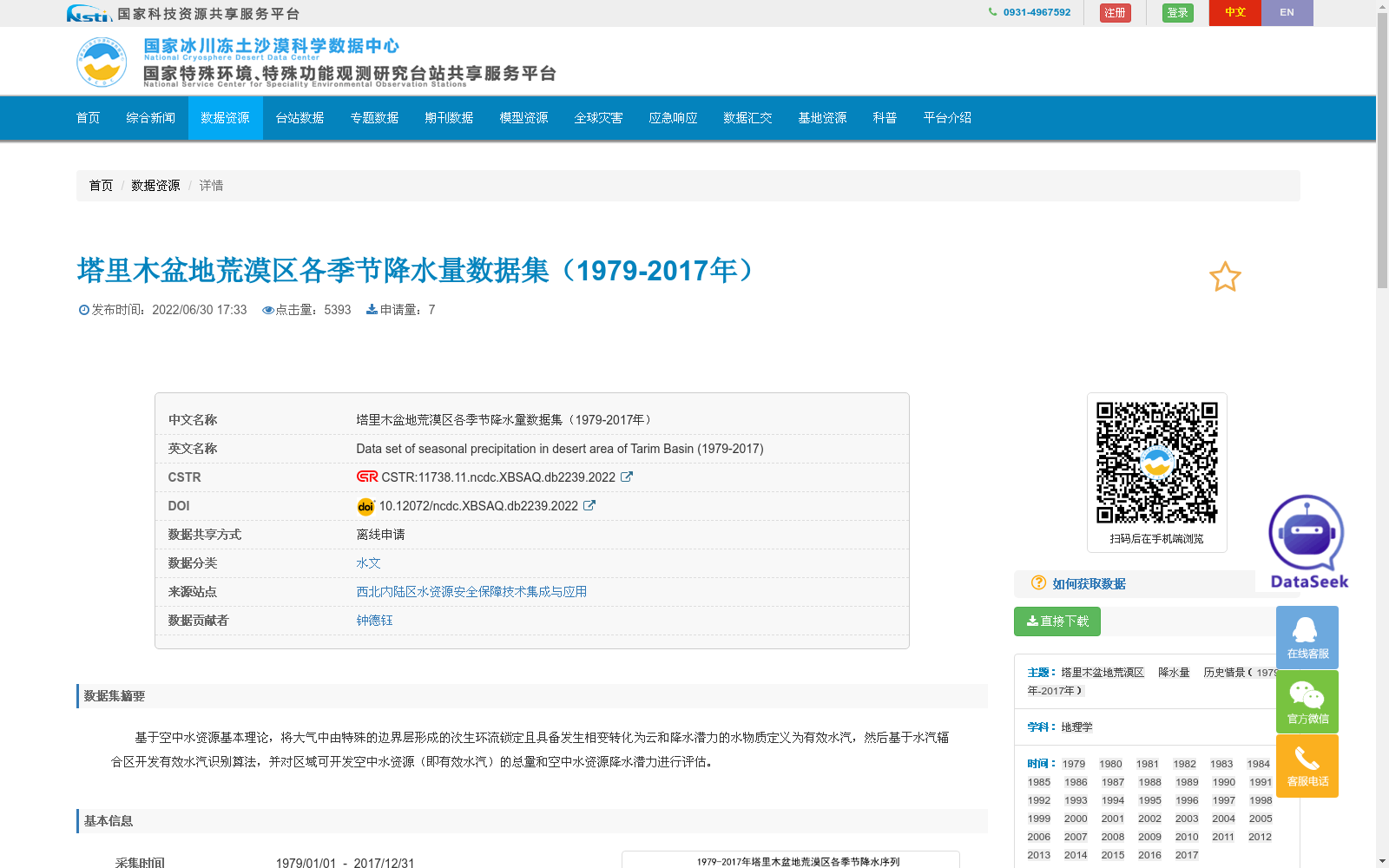Open the 西北内陆区水资源安全保障技术集成与应用 link
The width and height of the screenshot is (1389, 868).
pyautogui.click(x=471, y=592)
